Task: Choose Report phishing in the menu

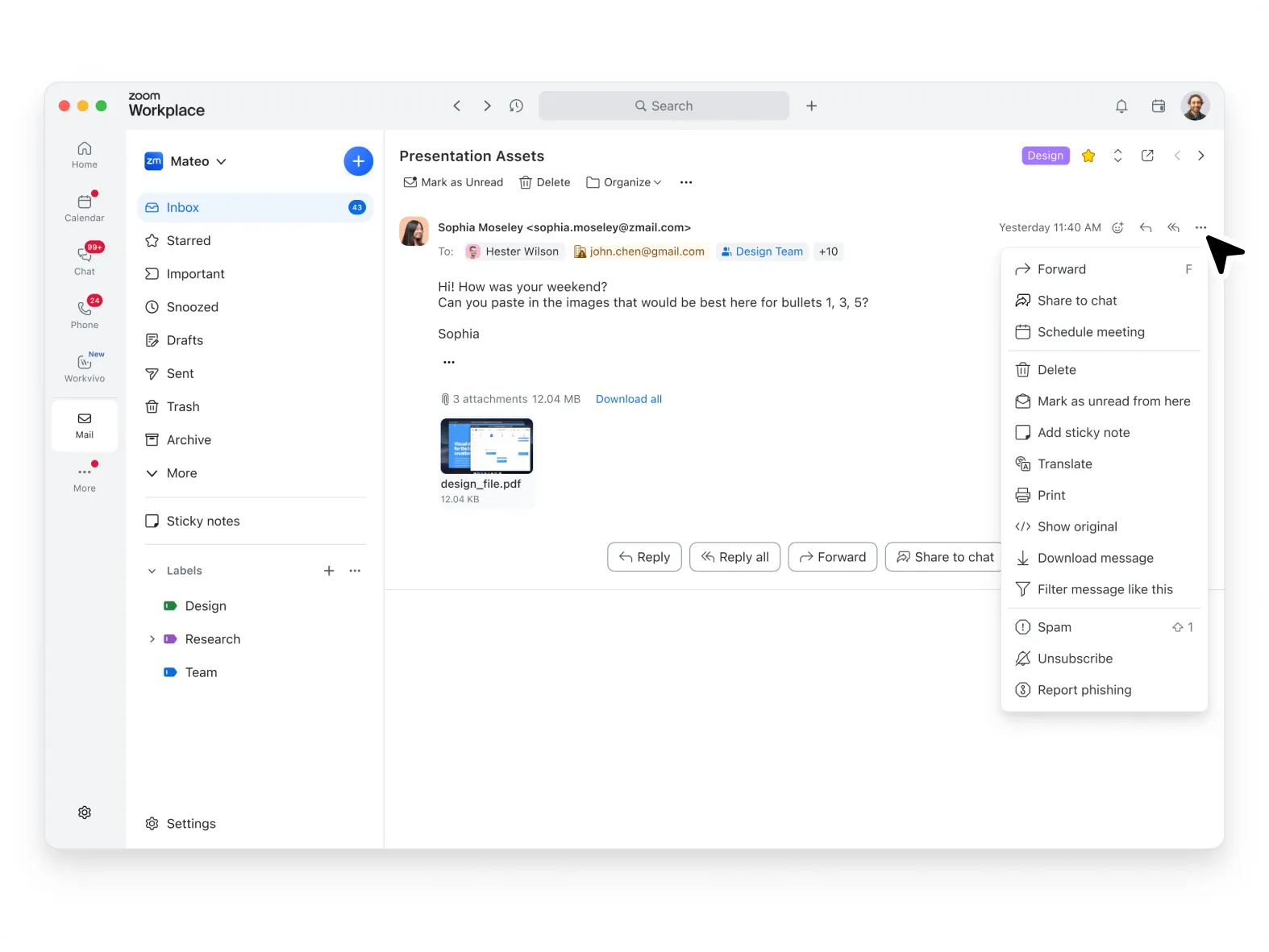Action: pyautogui.click(x=1084, y=690)
